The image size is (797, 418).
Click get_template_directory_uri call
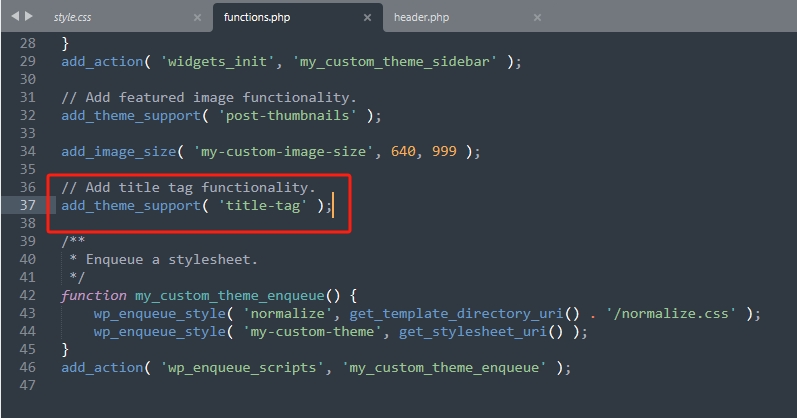[x=456, y=313]
